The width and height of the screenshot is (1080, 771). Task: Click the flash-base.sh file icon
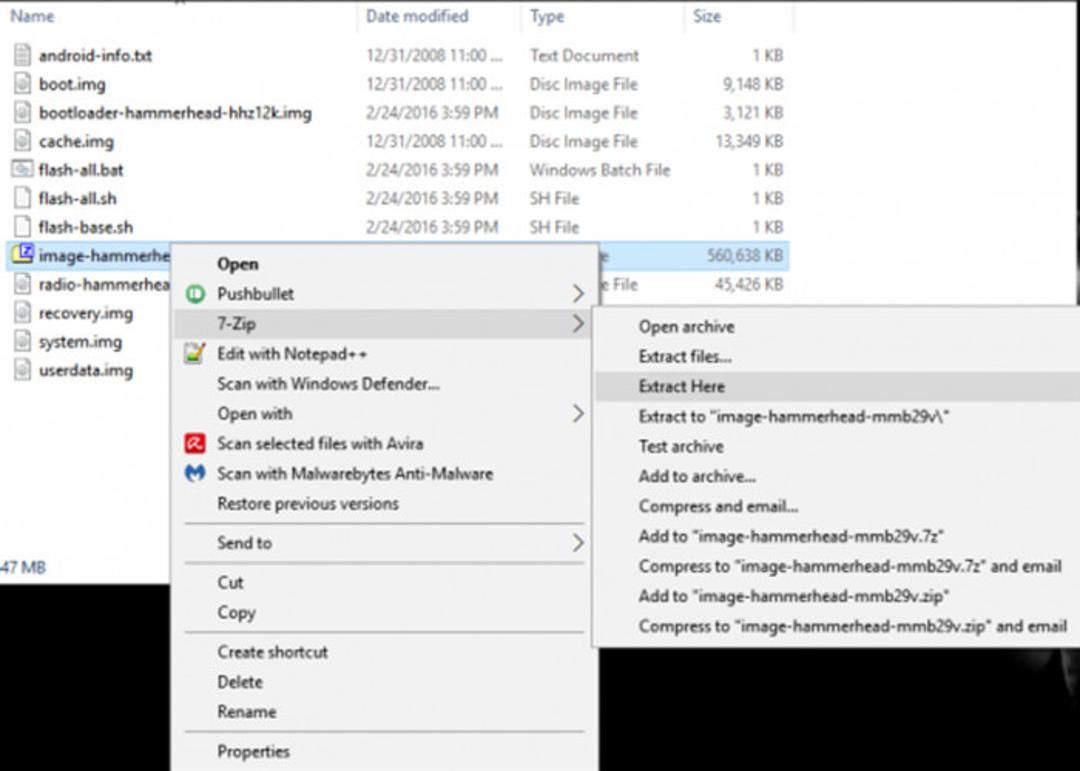[22, 227]
